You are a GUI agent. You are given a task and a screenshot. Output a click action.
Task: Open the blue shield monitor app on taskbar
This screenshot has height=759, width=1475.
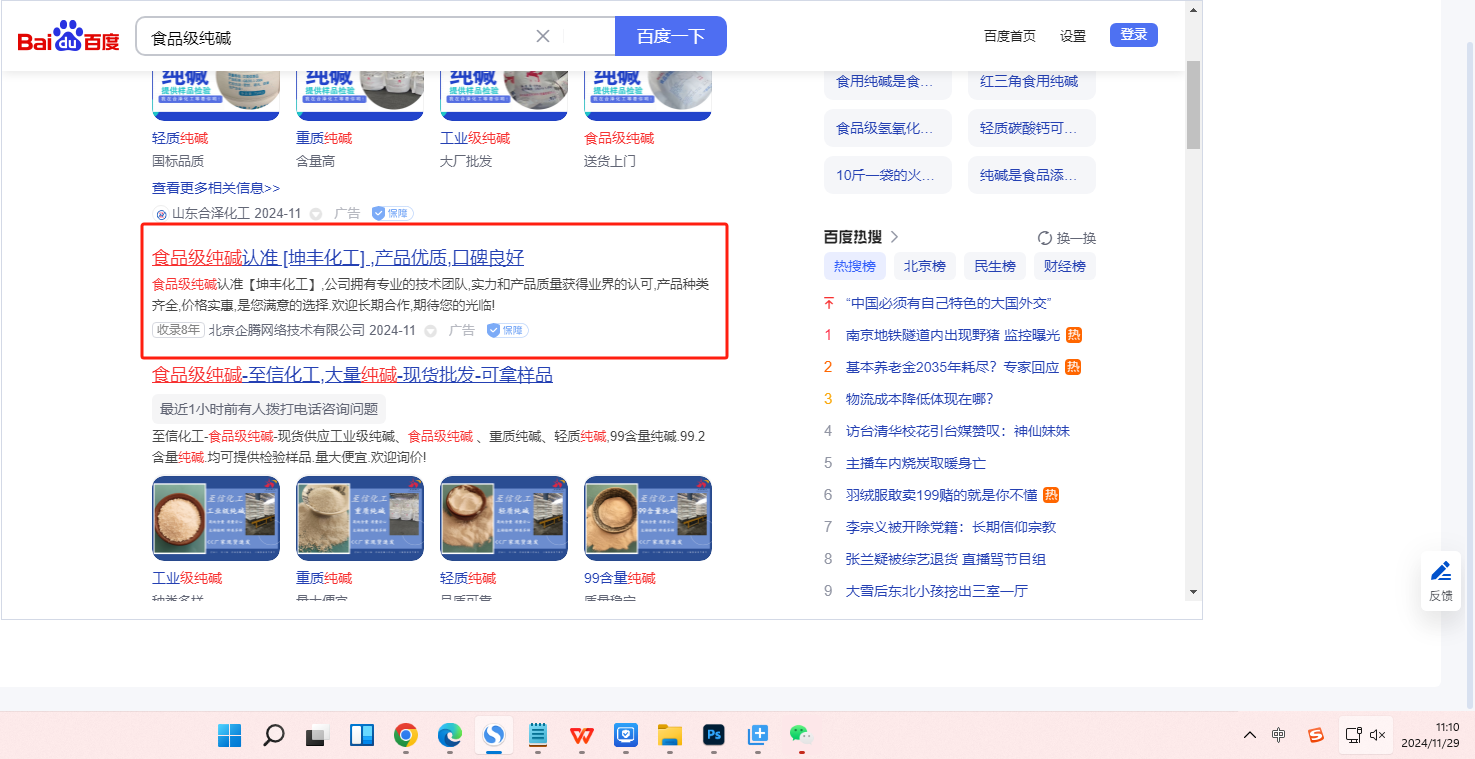(625, 736)
